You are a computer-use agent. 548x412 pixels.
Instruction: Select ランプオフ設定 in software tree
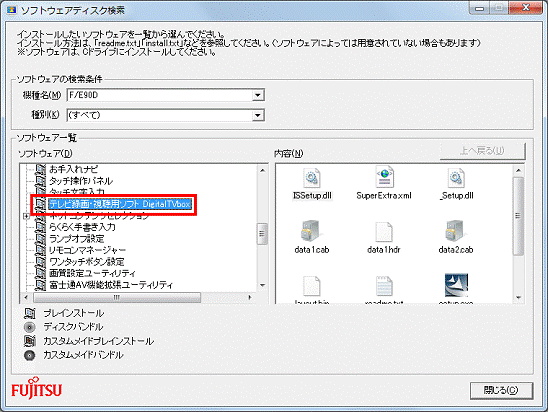77,239
